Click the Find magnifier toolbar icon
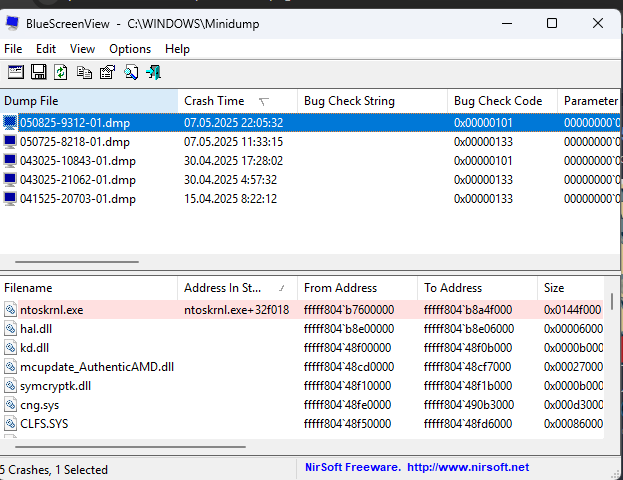Viewport: 623px width, 480px height. 131,72
